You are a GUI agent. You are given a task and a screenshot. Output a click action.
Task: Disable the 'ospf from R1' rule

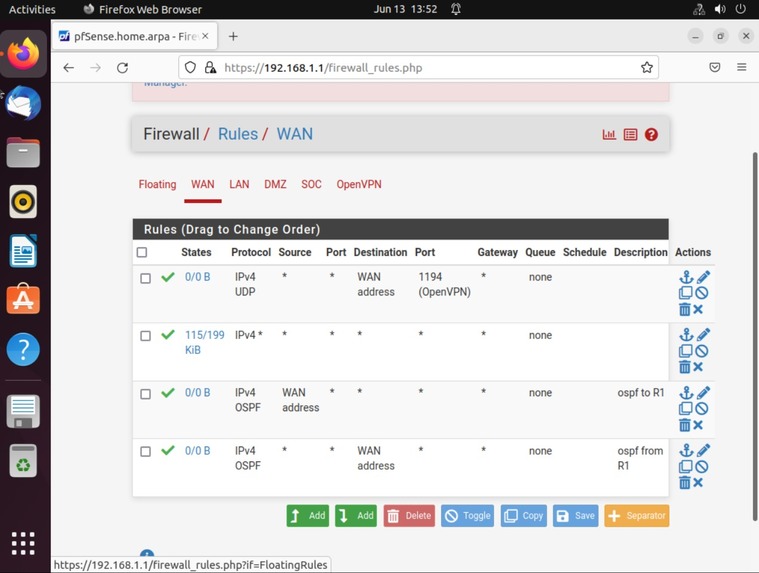[702, 467]
